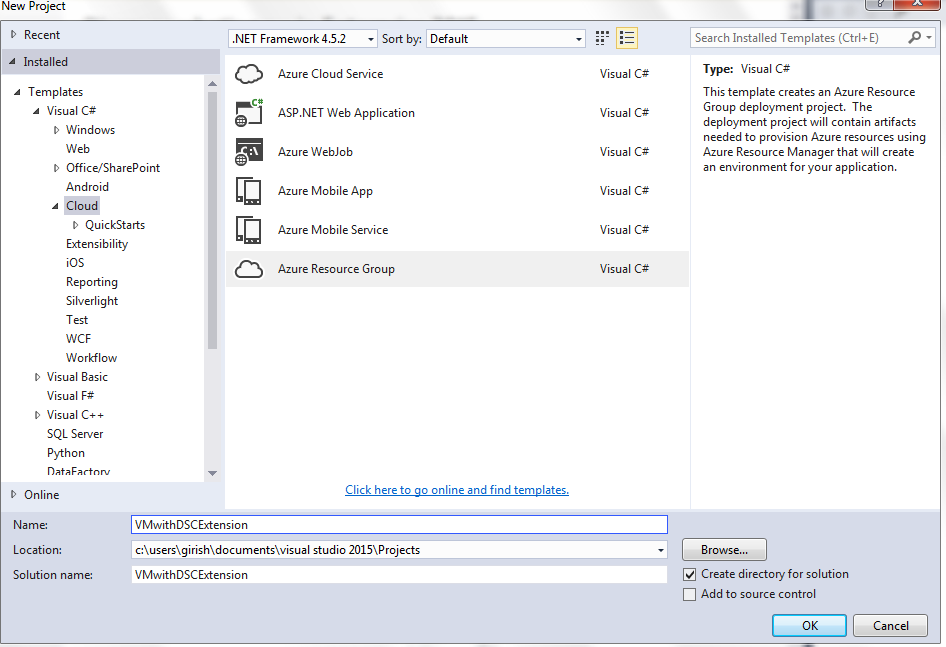The width and height of the screenshot is (946, 647).
Task: Open the Sort by Default dropdown
Action: [506, 39]
